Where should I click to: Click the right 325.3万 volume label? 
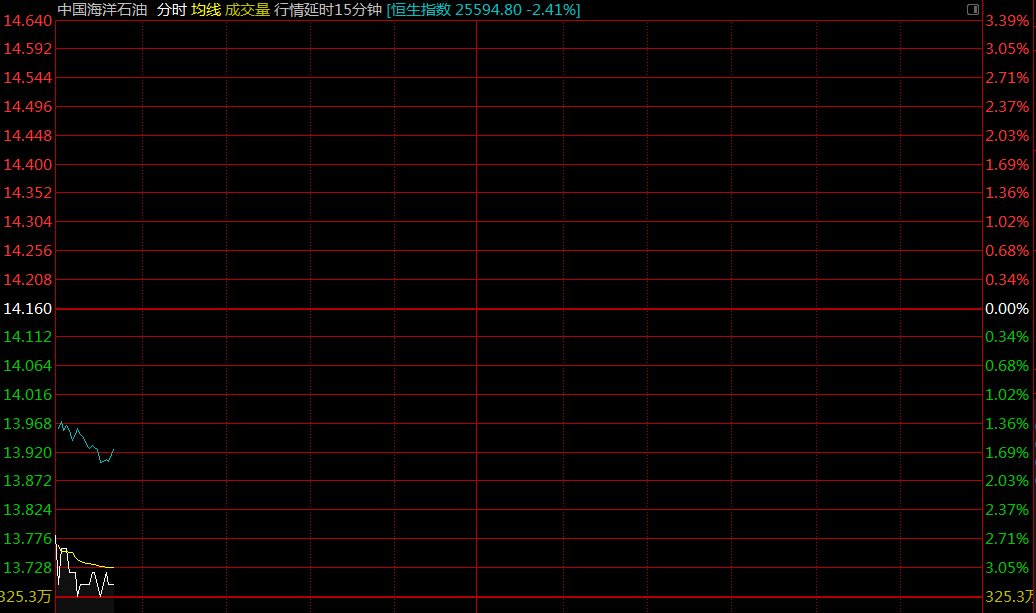coord(1009,597)
